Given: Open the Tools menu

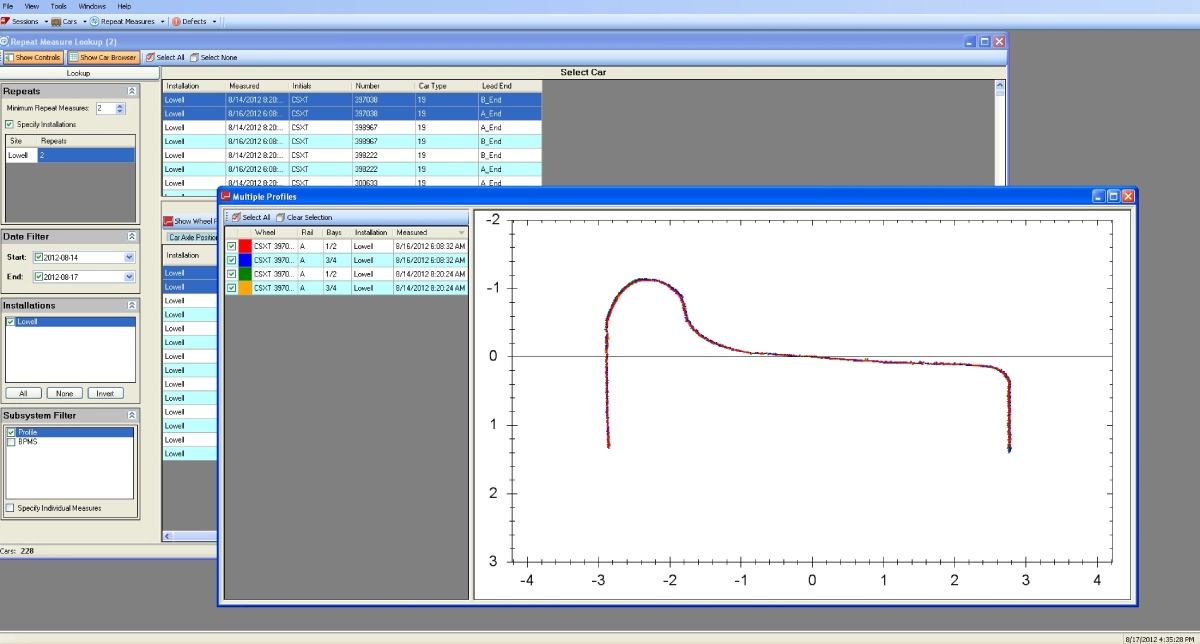Looking at the screenshot, I should (x=59, y=6).
